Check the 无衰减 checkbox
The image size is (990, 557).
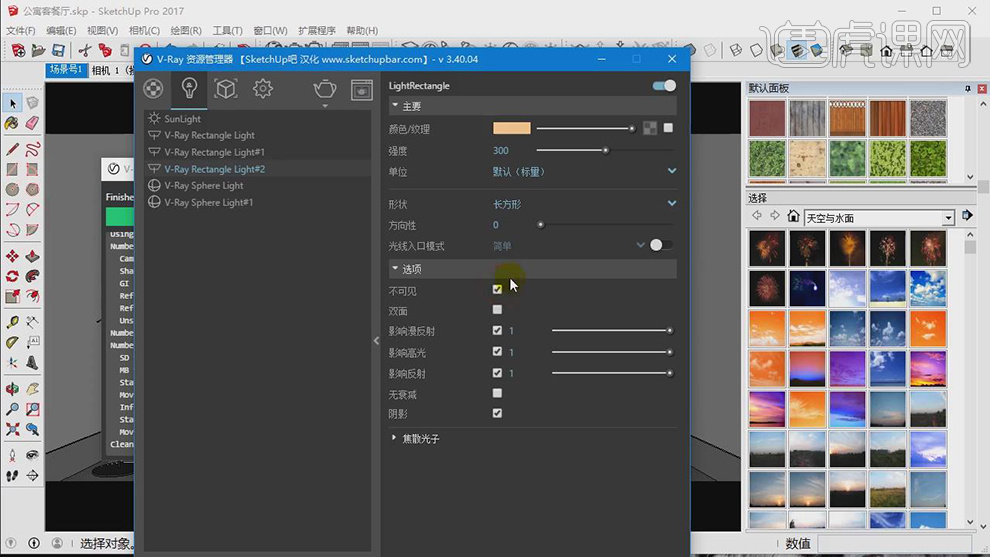pyautogui.click(x=498, y=393)
